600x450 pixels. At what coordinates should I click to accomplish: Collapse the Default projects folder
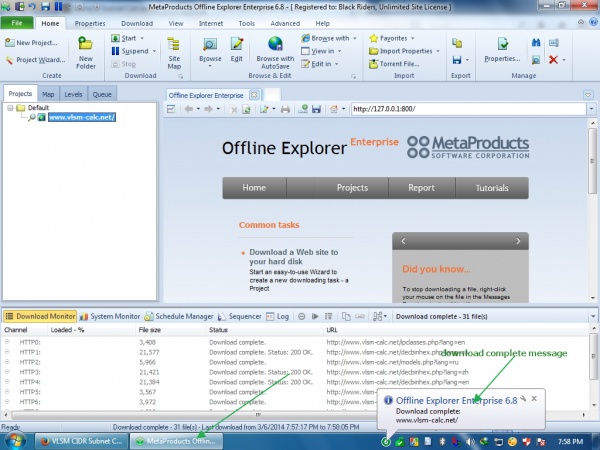coord(11,107)
